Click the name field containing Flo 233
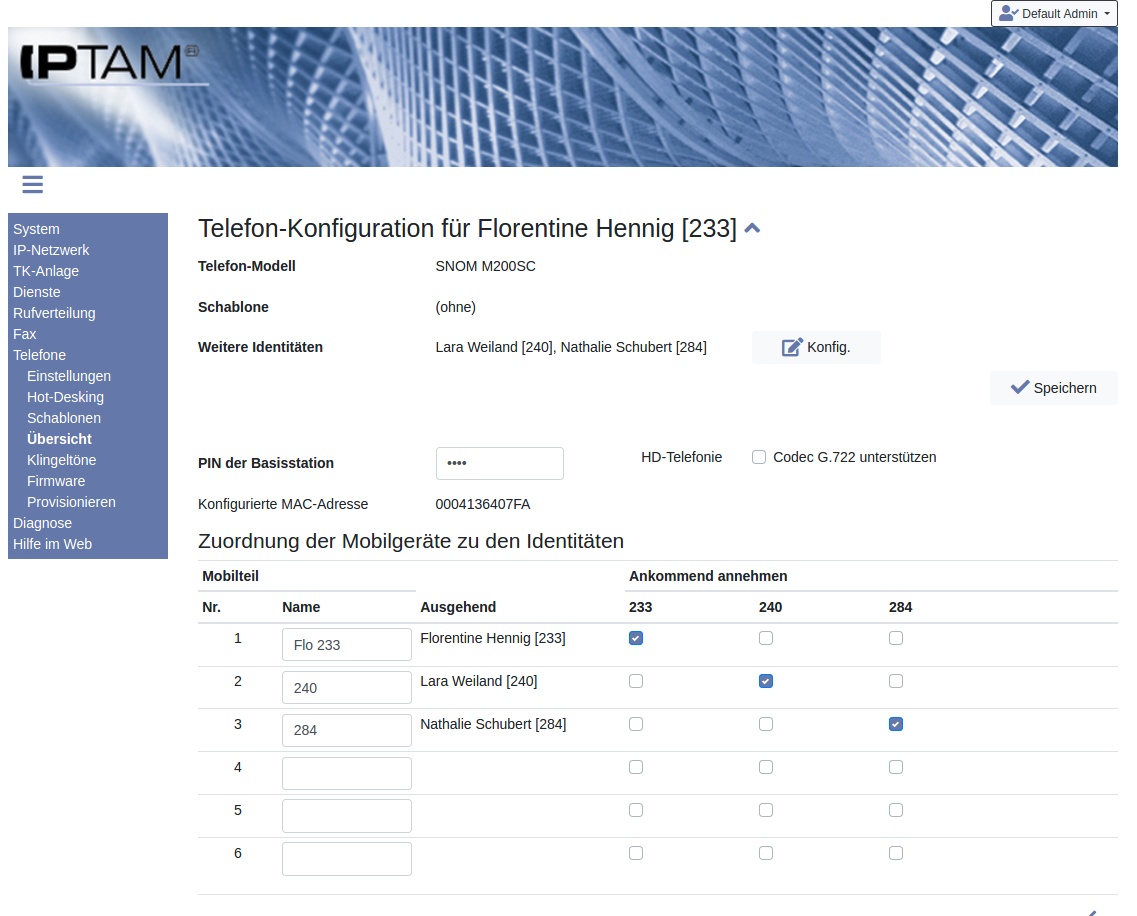This screenshot has width=1137, height=916. (x=346, y=645)
